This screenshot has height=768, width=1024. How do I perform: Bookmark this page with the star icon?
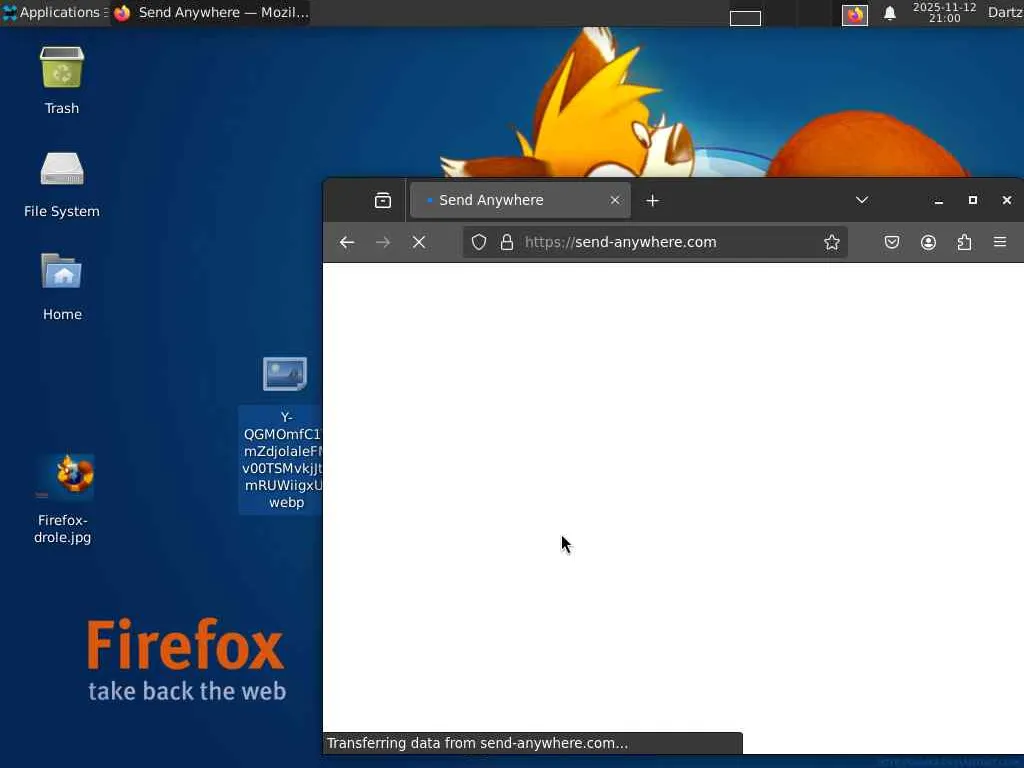click(831, 242)
